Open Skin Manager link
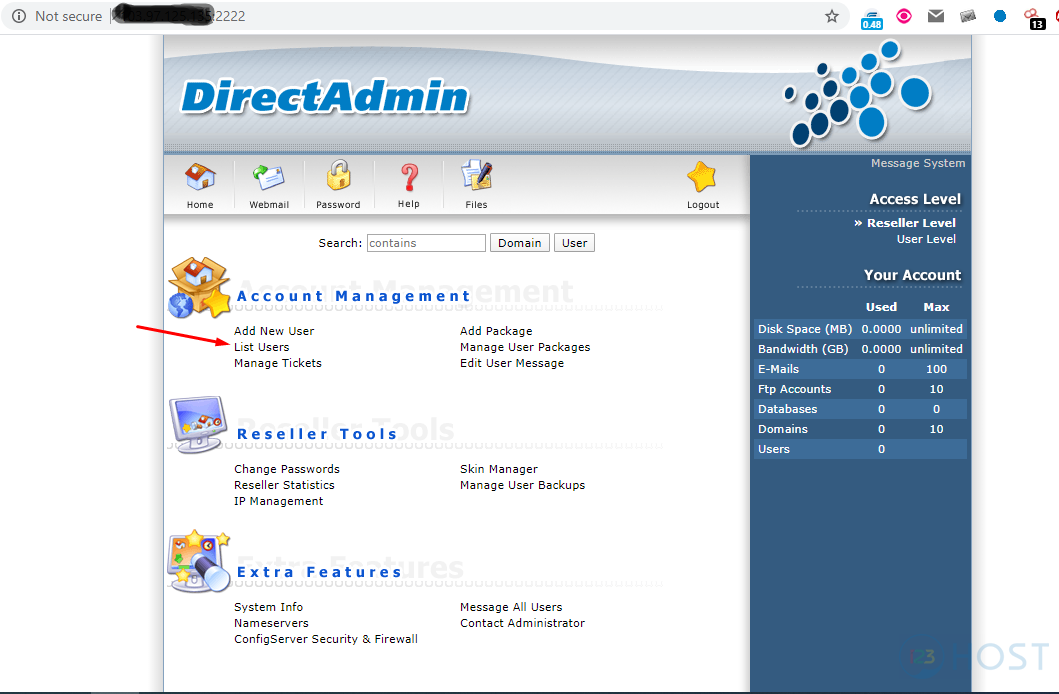The width and height of the screenshot is (1059, 694). coord(498,469)
